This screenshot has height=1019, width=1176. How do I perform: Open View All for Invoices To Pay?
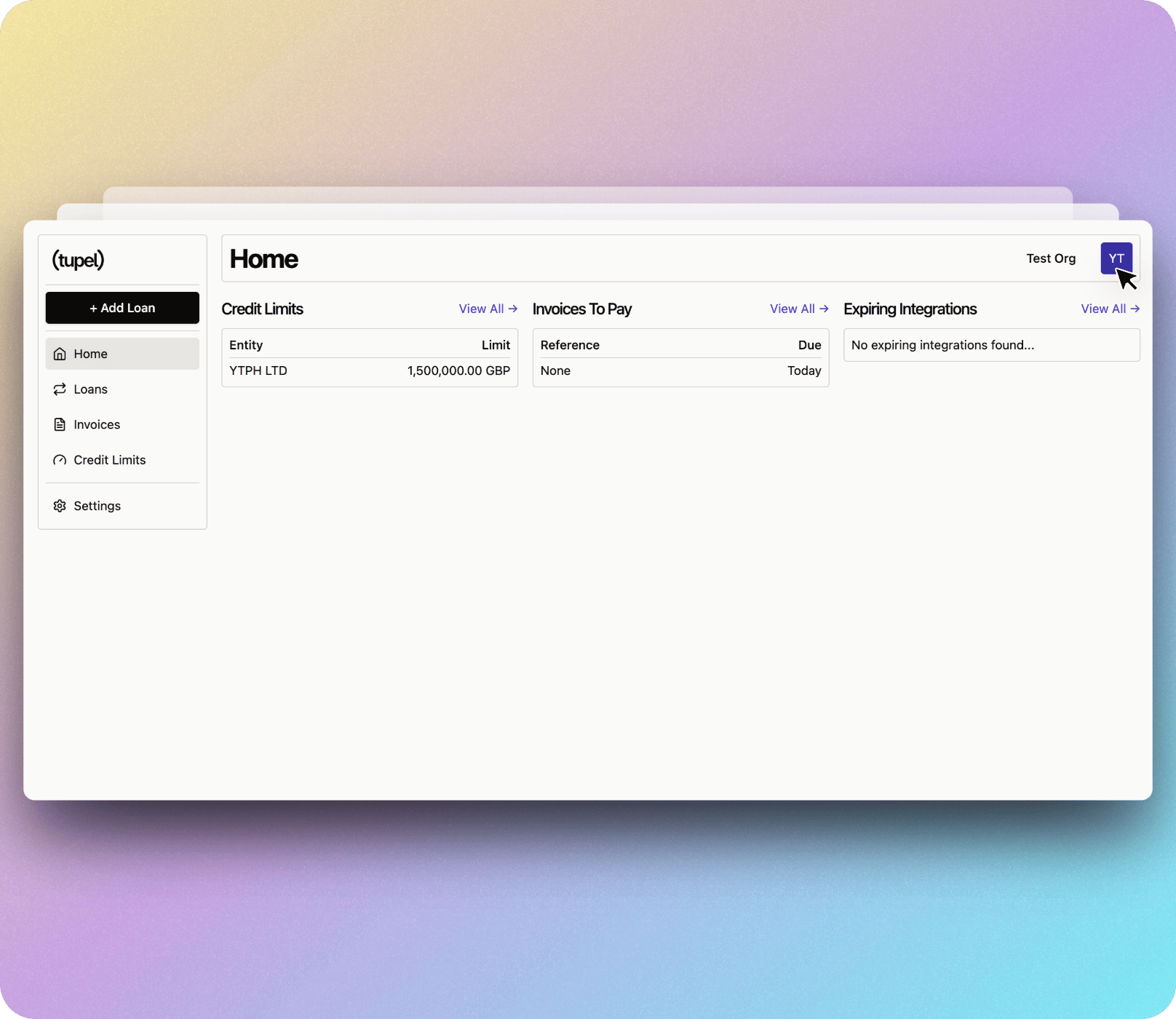coord(792,309)
